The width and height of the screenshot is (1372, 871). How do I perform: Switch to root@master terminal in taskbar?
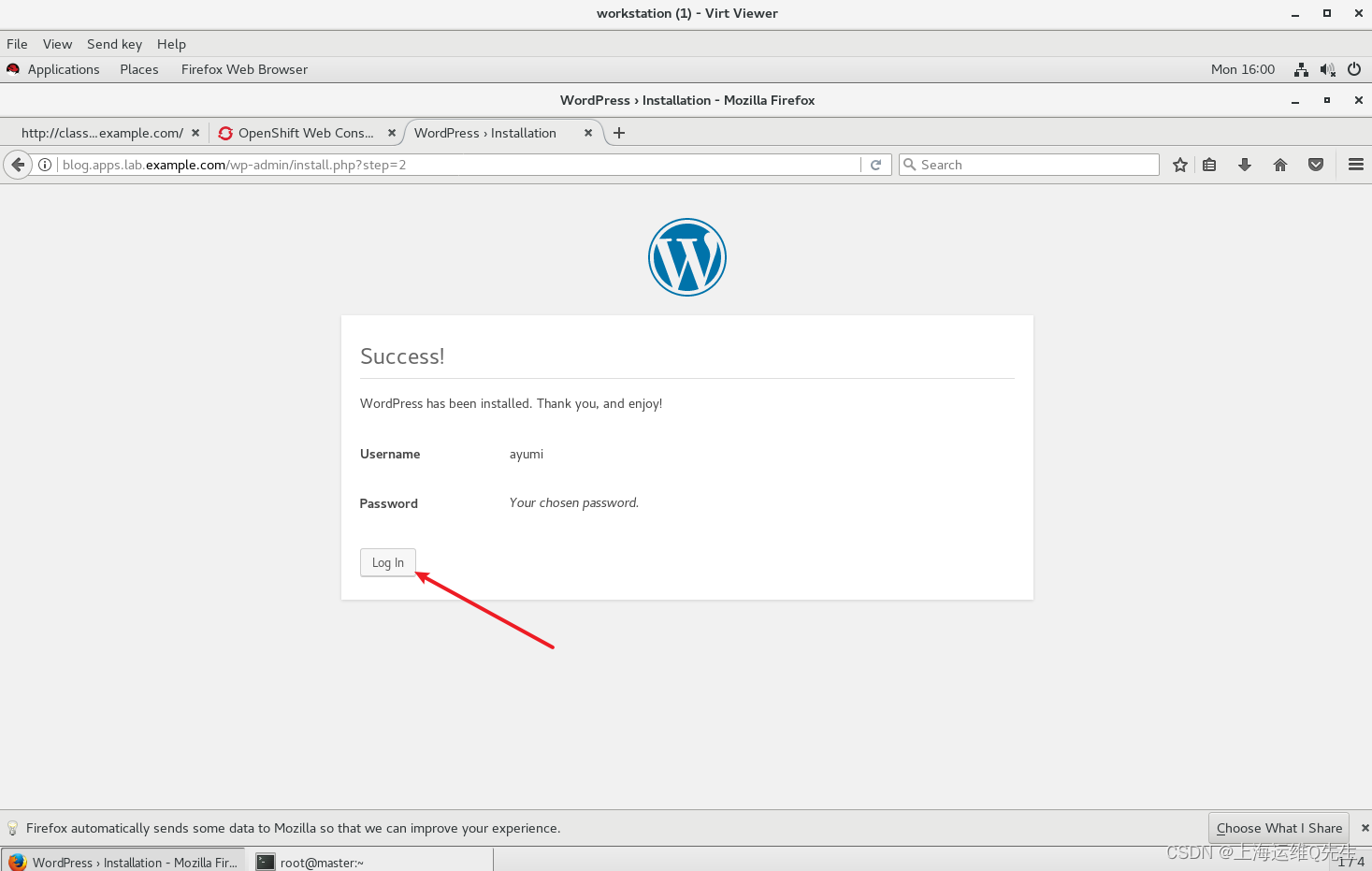[x=371, y=862]
